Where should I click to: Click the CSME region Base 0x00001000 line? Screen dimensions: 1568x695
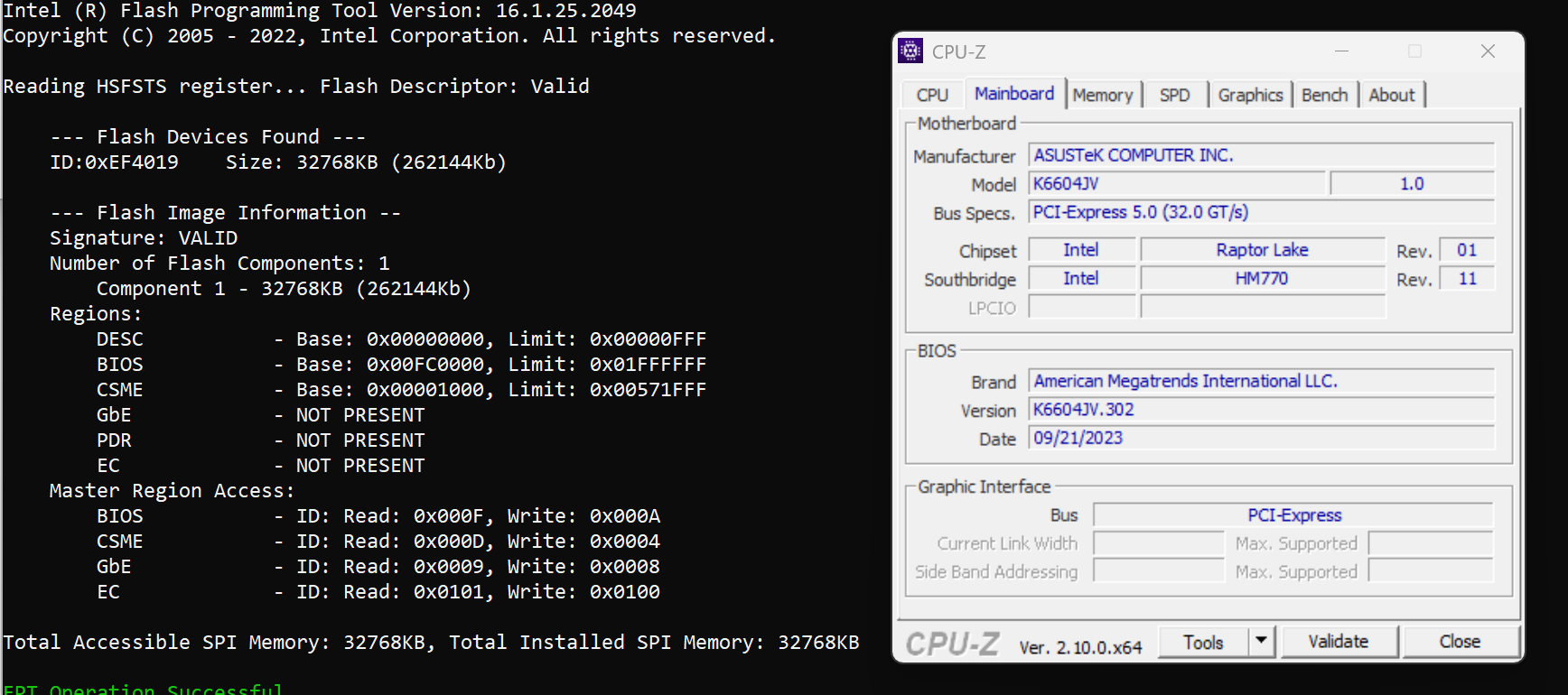[x=401, y=390]
